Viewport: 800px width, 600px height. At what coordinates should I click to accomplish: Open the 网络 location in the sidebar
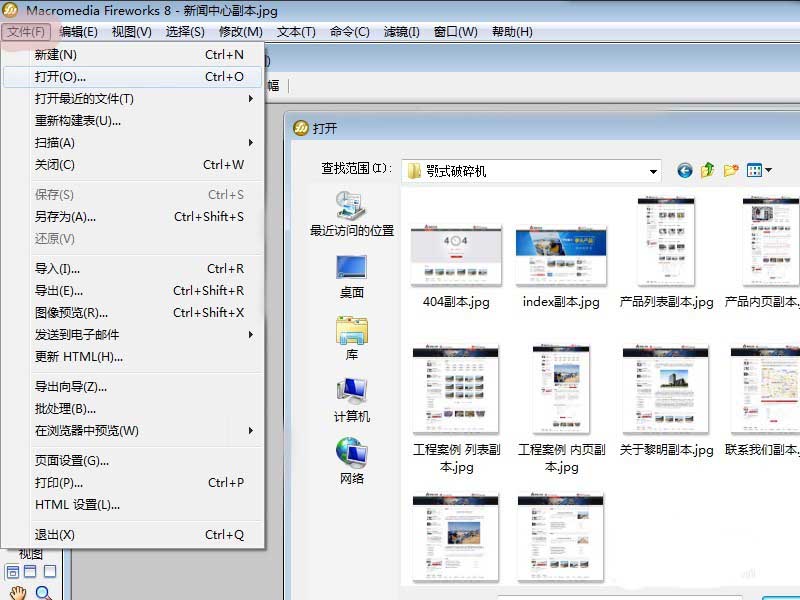click(x=350, y=460)
